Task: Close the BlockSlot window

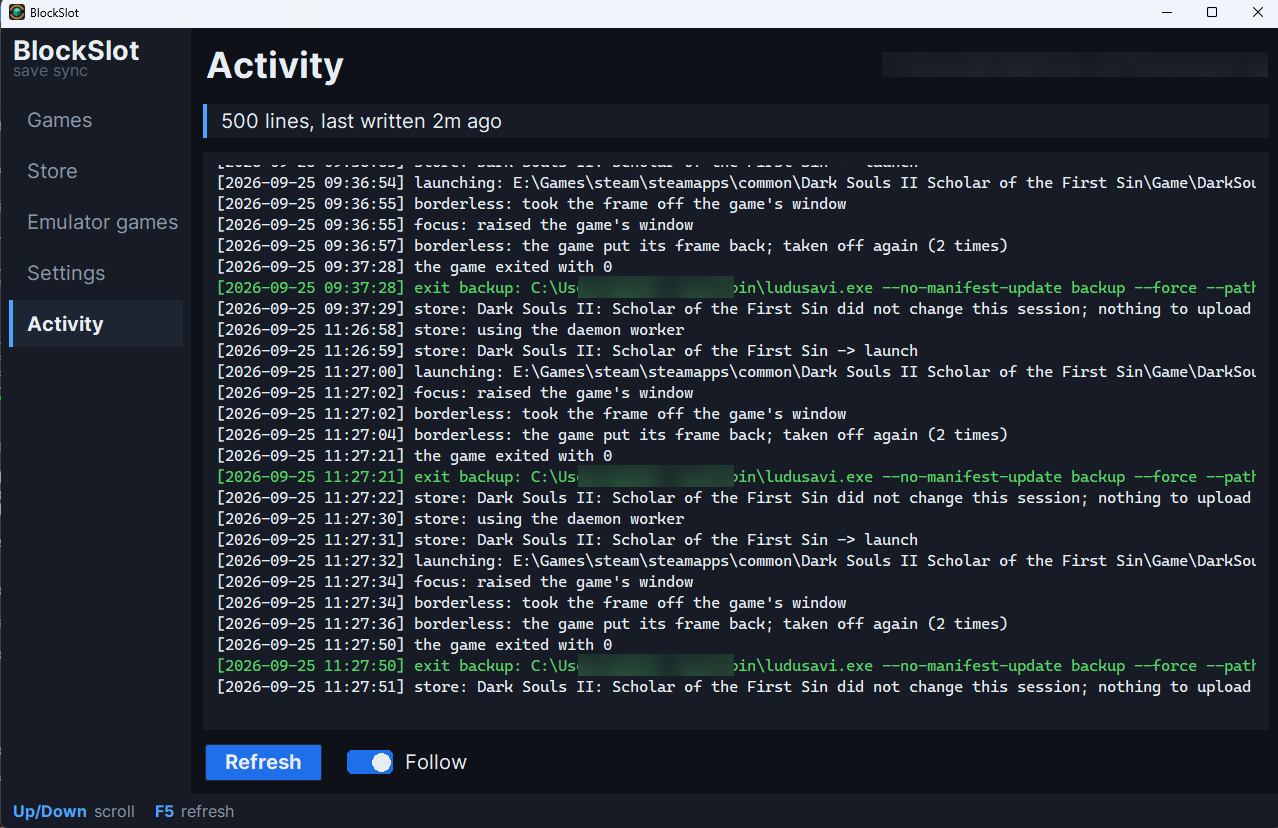Action: coord(1257,12)
